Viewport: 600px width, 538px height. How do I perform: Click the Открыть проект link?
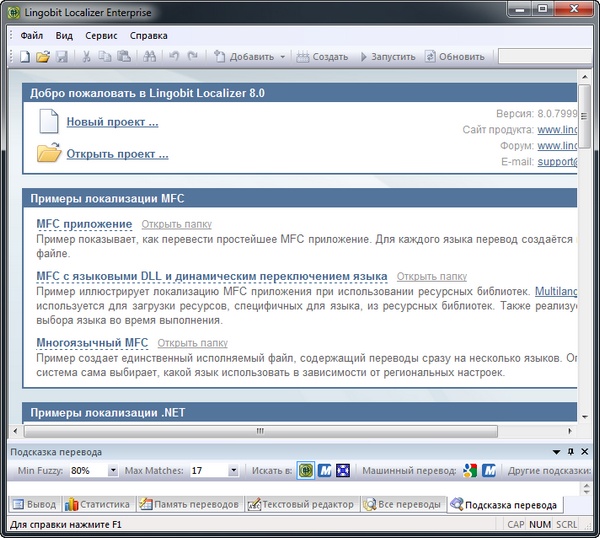(x=117, y=154)
